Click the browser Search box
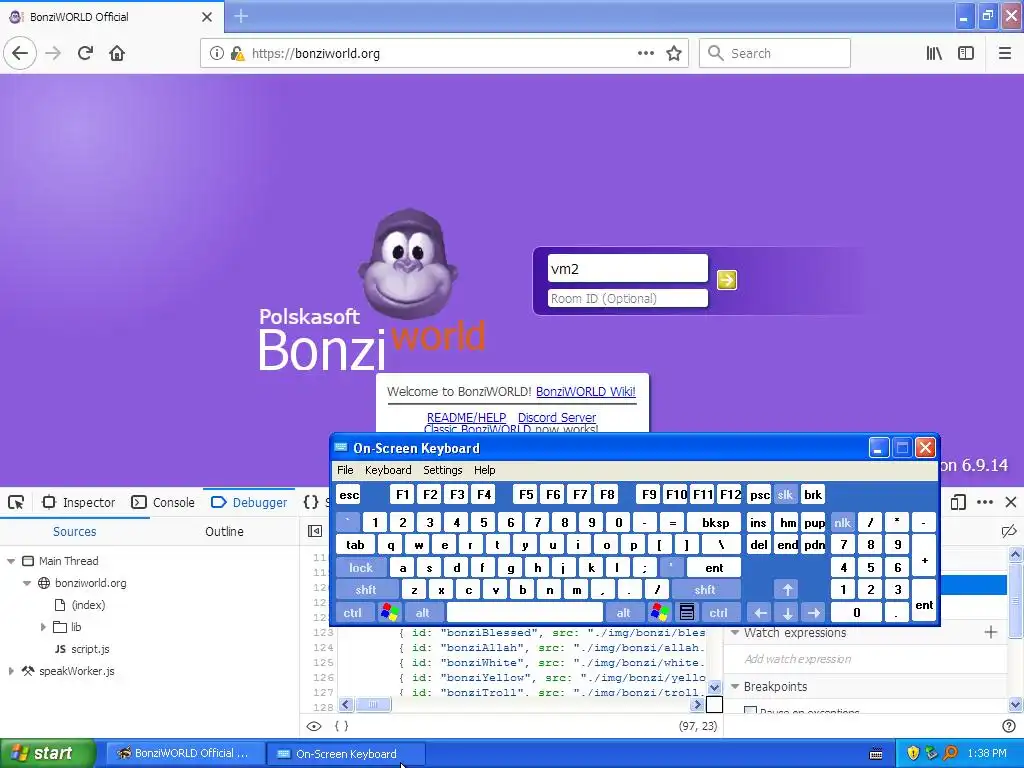 pyautogui.click(x=775, y=54)
